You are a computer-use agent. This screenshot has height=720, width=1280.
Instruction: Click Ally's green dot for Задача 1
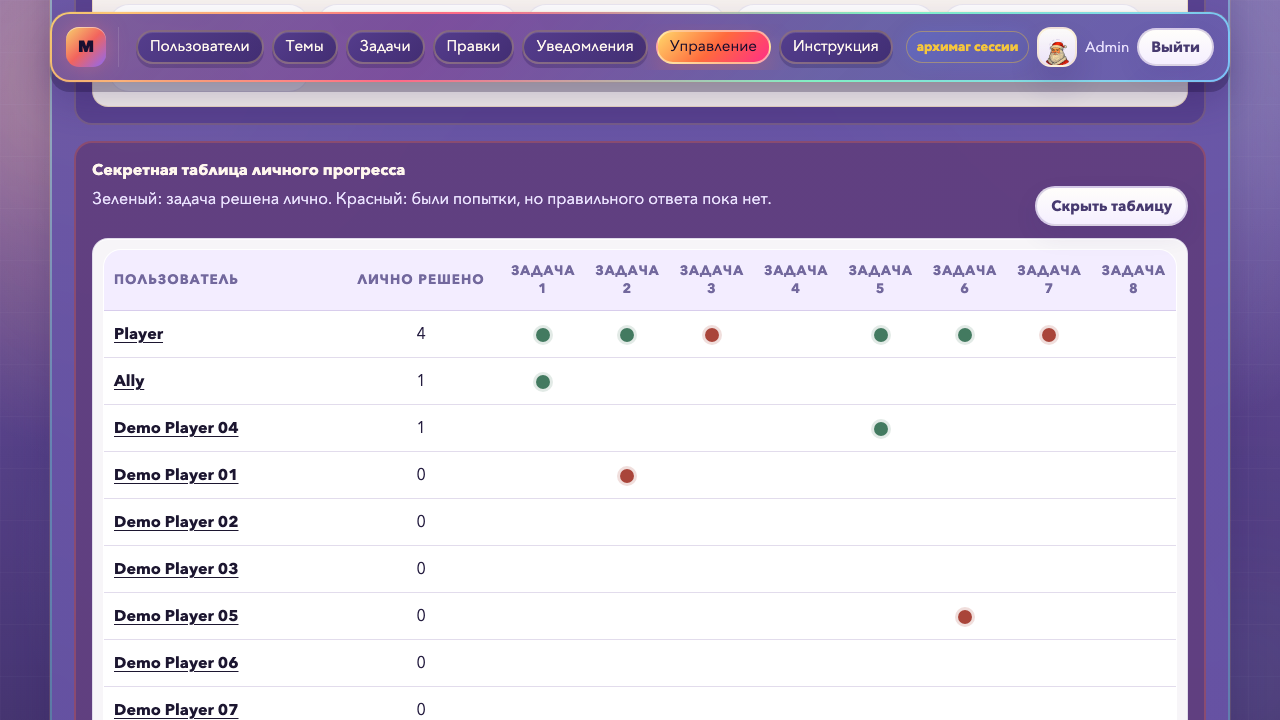[x=543, y=382]
